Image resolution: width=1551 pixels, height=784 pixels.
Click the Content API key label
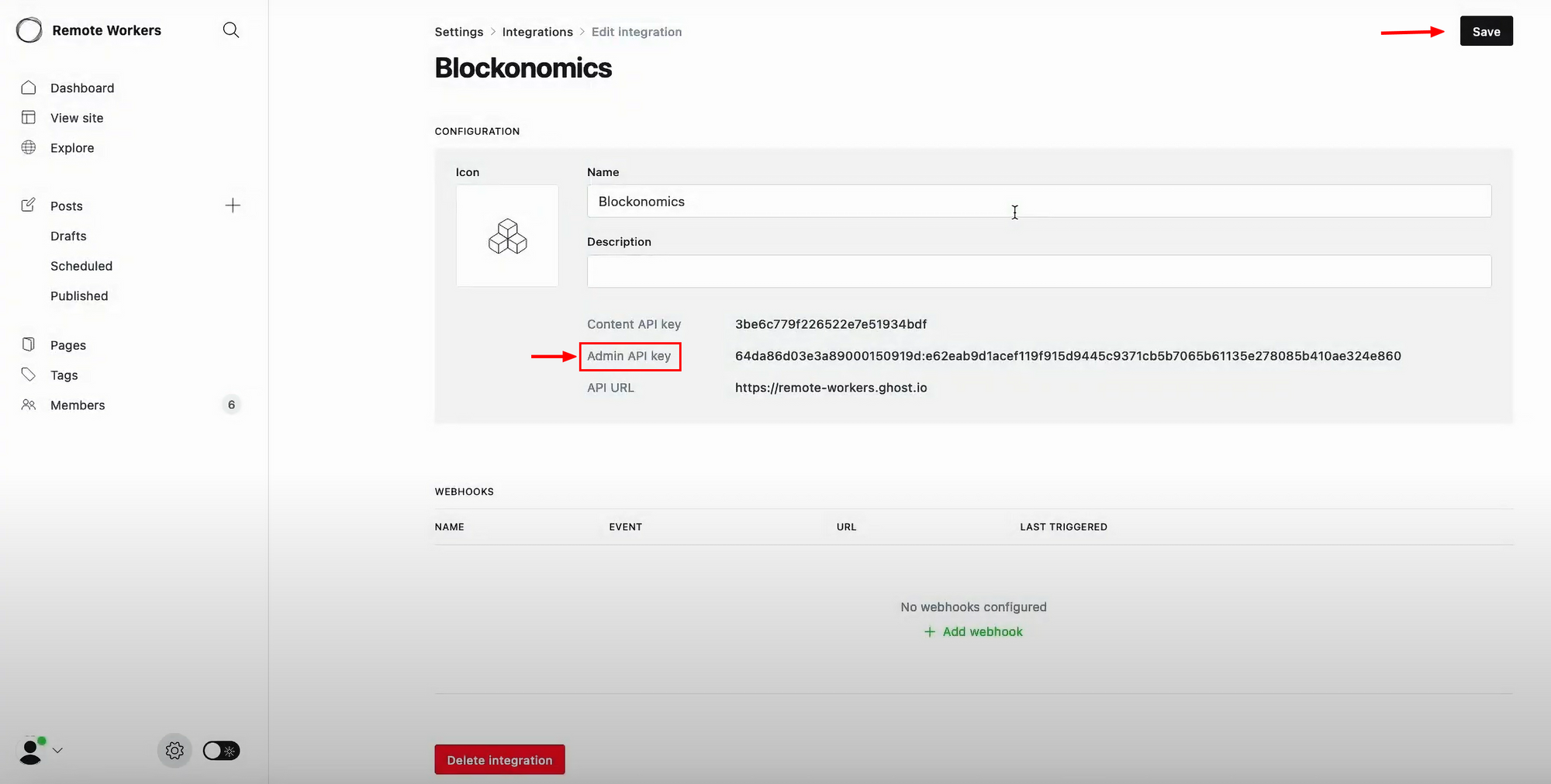pos(634,324)
